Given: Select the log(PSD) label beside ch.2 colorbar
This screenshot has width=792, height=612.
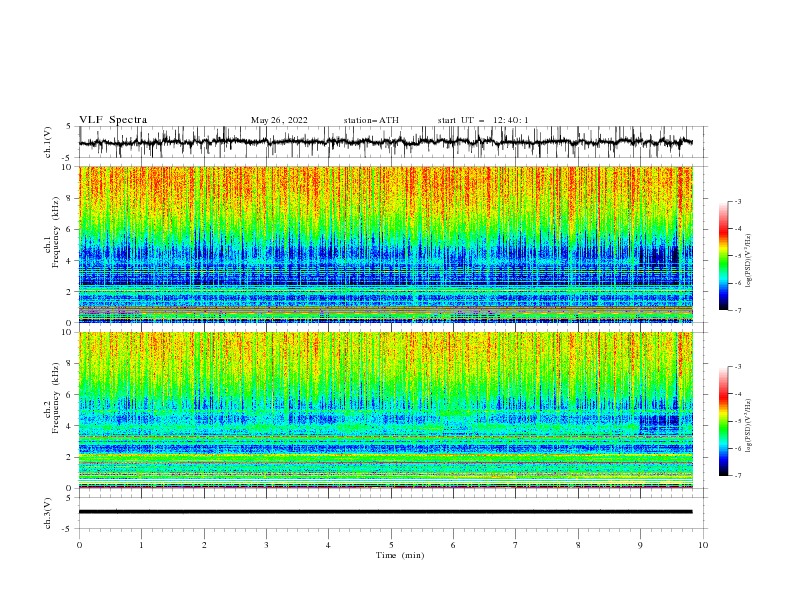Looking at the screenshot, I should coord(748,426).
